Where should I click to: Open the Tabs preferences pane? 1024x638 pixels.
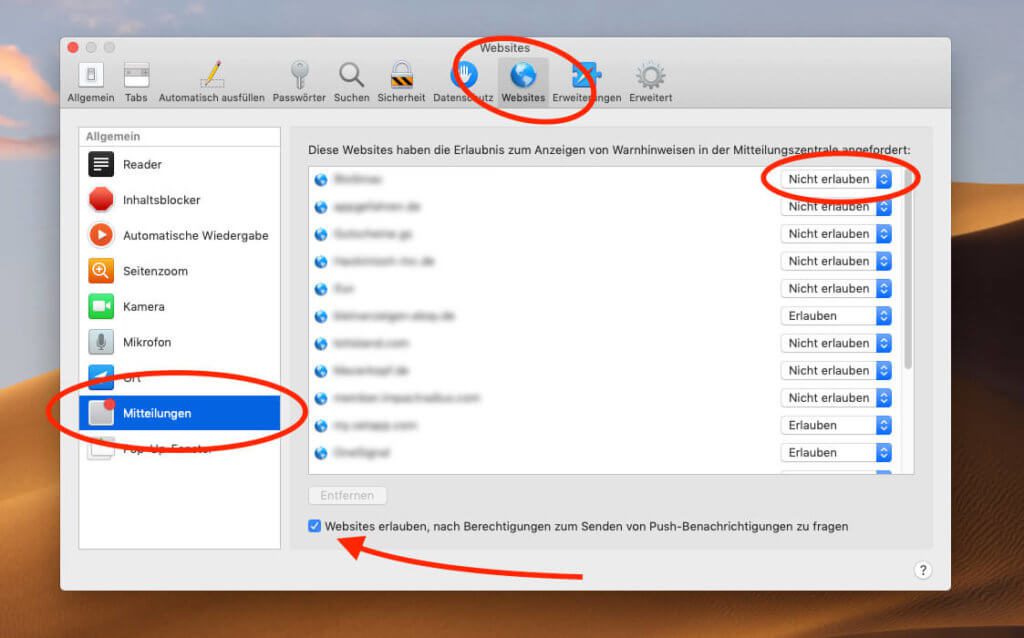pos(137,78)
